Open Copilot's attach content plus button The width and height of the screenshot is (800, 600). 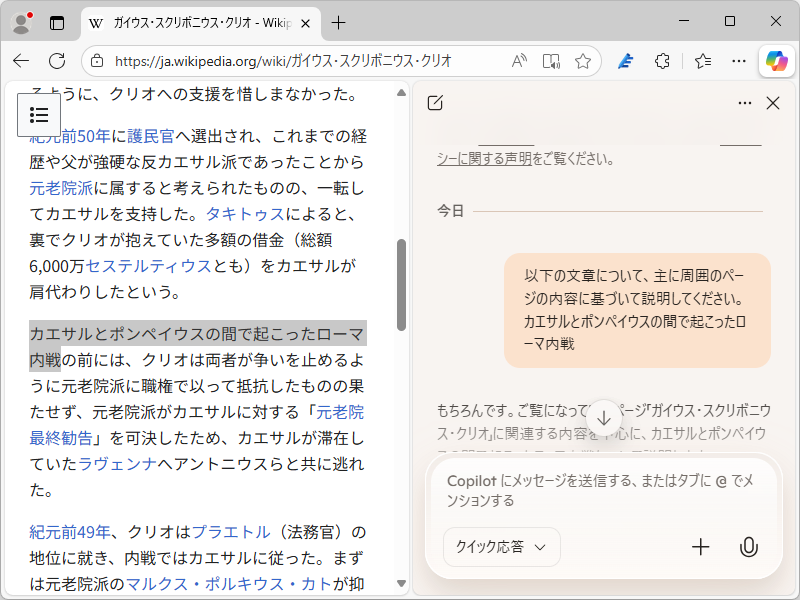click(x=701, y=547)
